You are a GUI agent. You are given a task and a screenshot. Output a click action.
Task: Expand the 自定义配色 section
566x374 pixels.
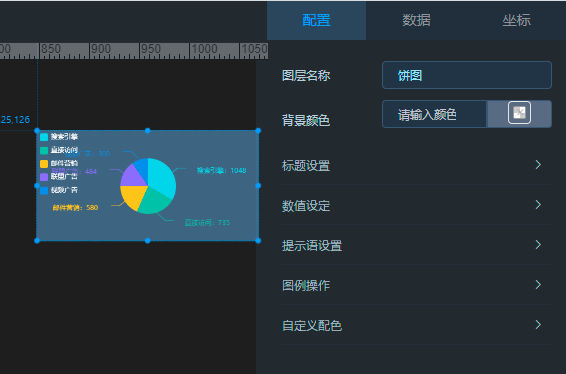417,325
